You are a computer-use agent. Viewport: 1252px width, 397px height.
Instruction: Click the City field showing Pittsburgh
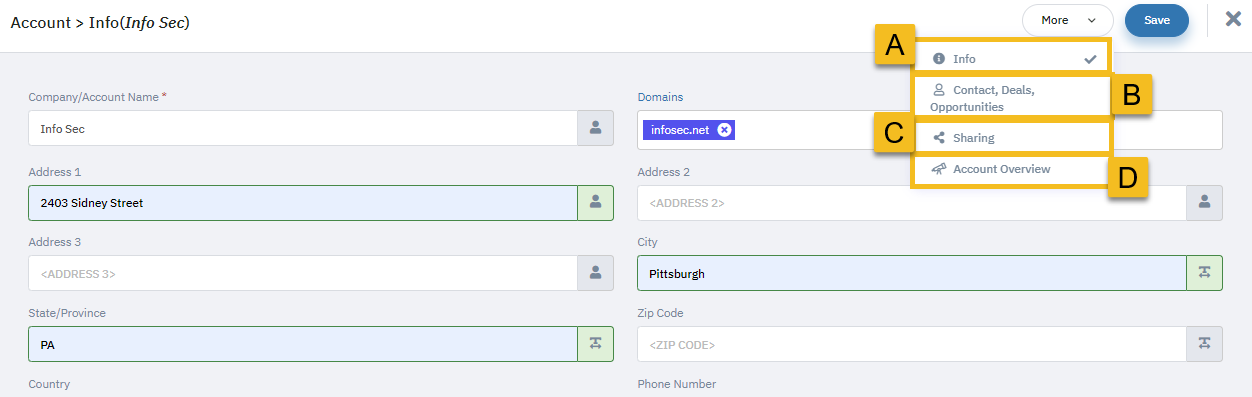point(912,273)
